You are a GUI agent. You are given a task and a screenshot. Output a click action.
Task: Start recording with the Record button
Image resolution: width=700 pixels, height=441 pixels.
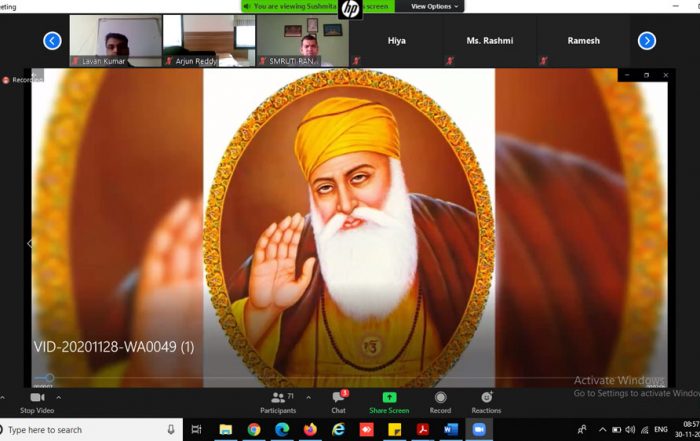pyautogui.click(x=440, y=403)
